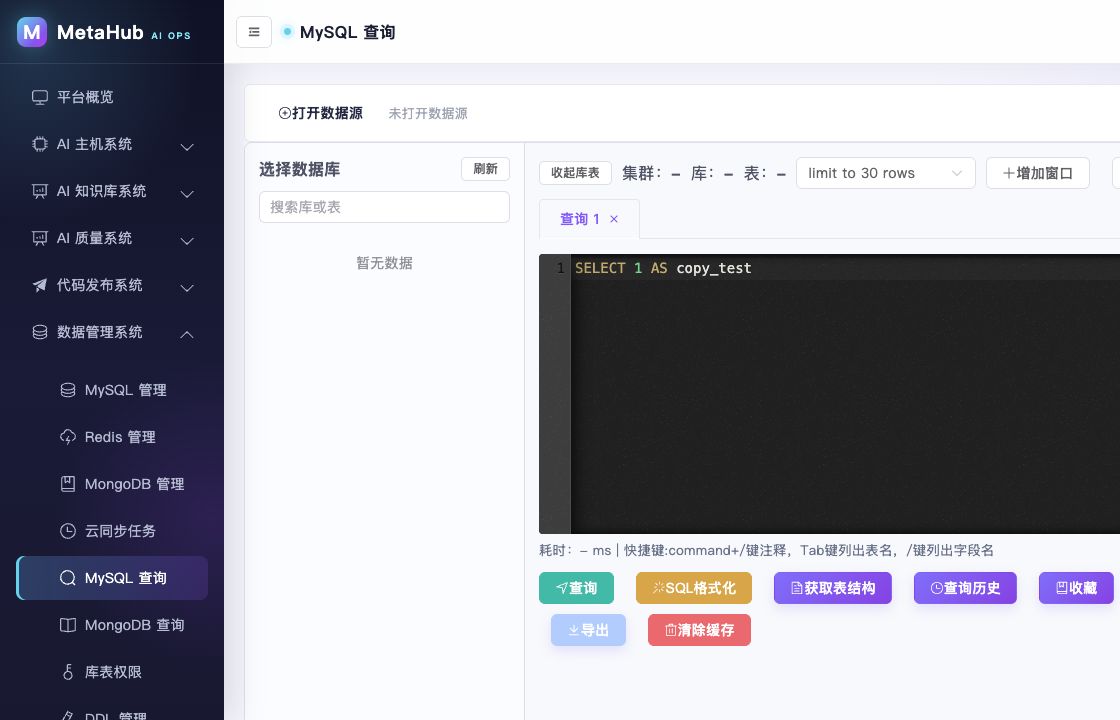Click the 未打开数据源 status text
This screenshot has width=1120, height=720.
click(428, 113)
